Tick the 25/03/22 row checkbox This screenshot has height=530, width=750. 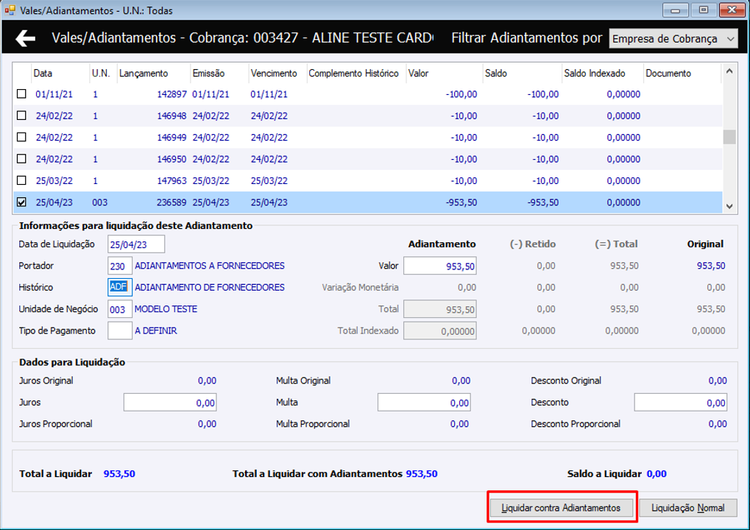pyautogui.click(x=22, y=180)
